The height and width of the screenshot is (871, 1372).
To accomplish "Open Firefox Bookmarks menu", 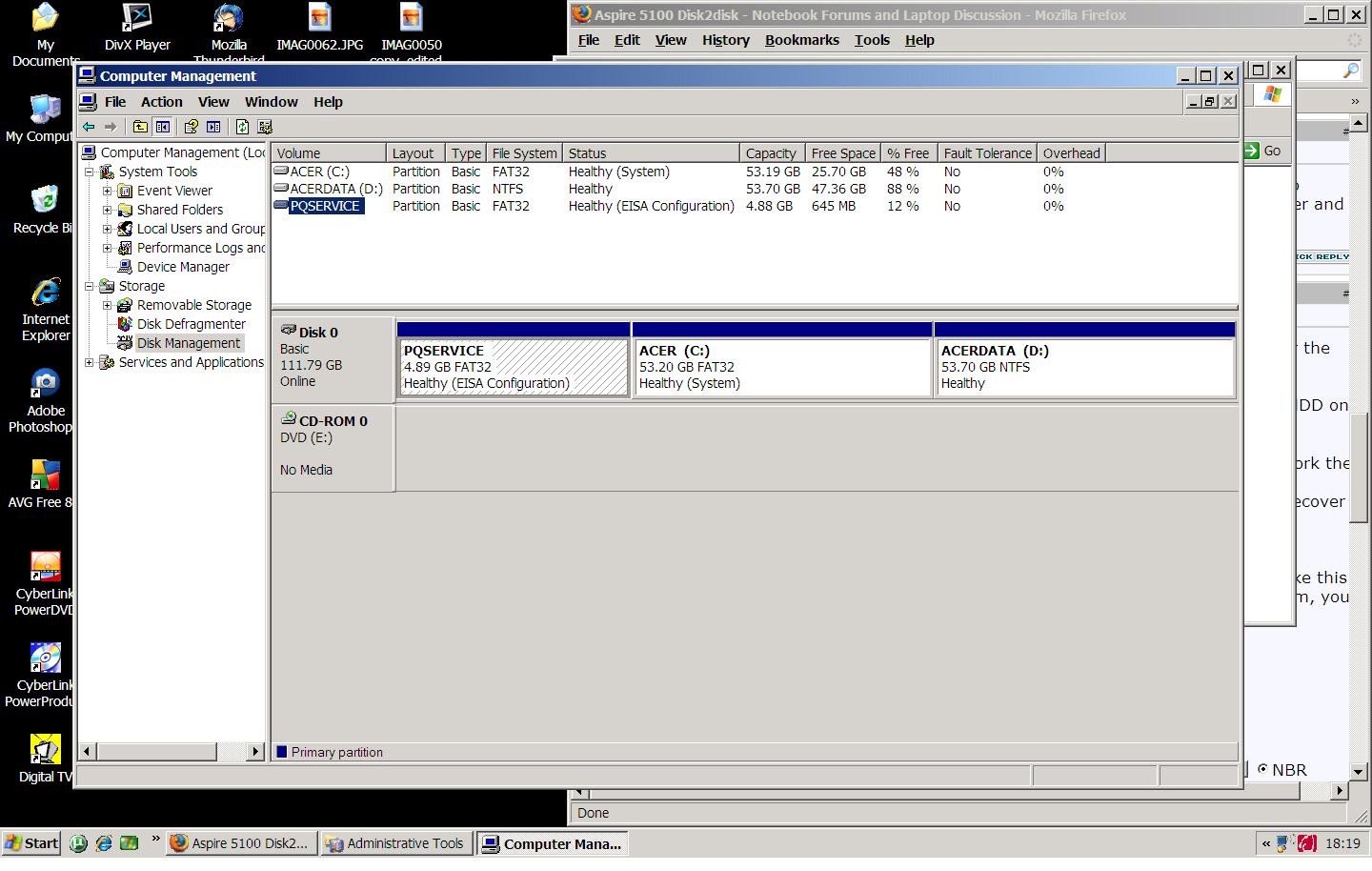I will (802, 40).
